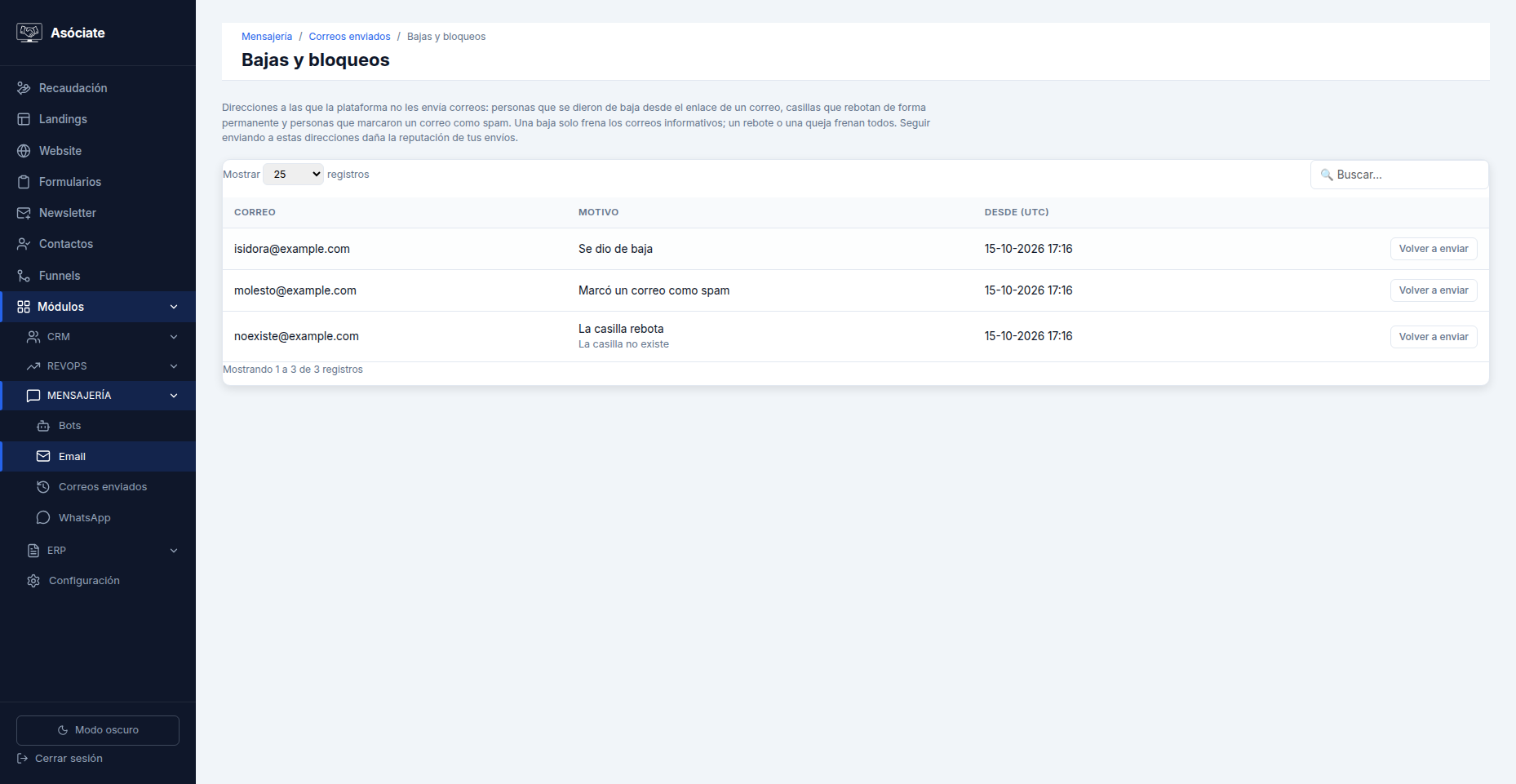This screenshot has height=784, width=1516.
Task: Click the Contactos person icon
Action: tap(24, 244)
